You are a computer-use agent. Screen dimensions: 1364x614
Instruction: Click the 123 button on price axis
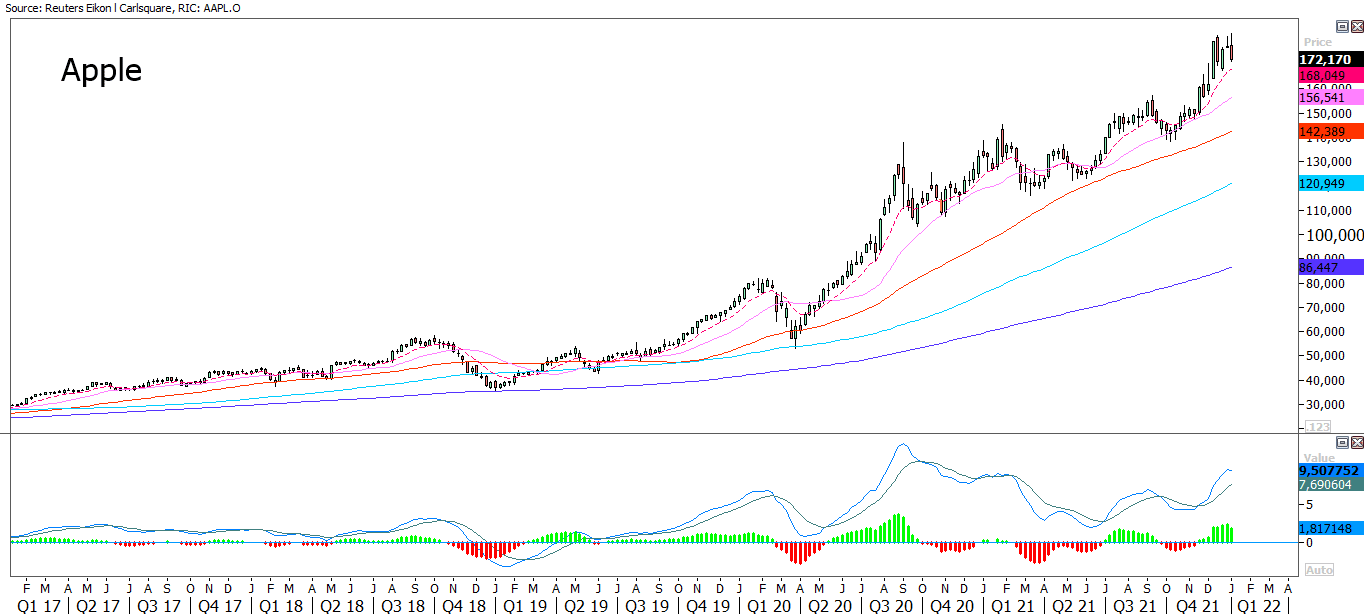[x=1319, y=427]
